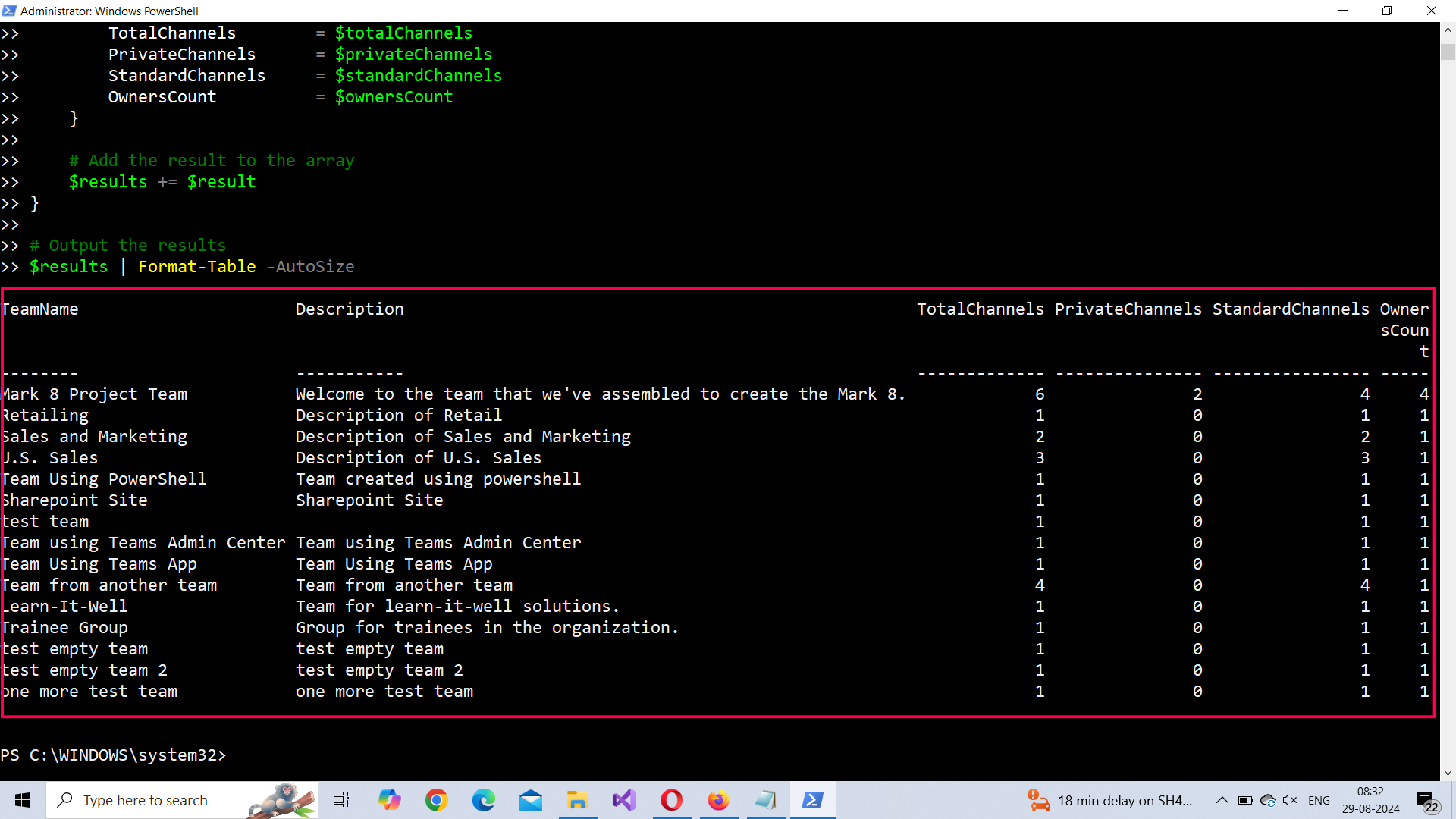Check the battery status icon
The height and width of the screenshot is (819, 1456).
pyautogui.click(x=1245, y=800)
